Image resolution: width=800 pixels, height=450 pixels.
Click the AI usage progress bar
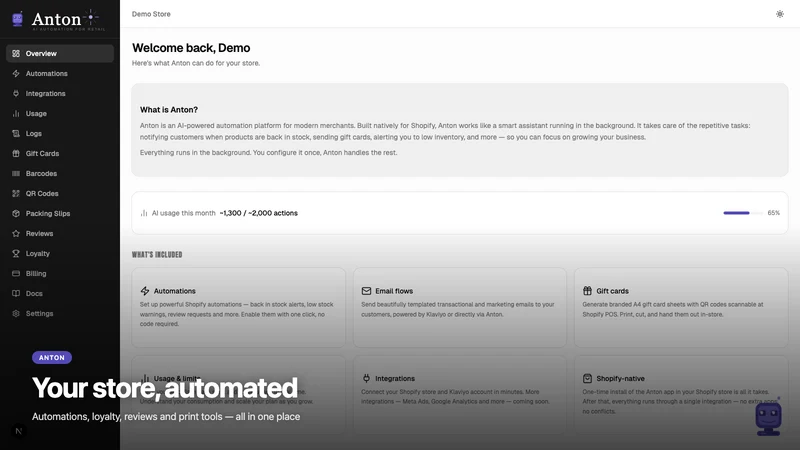click(x=743, y=213)
